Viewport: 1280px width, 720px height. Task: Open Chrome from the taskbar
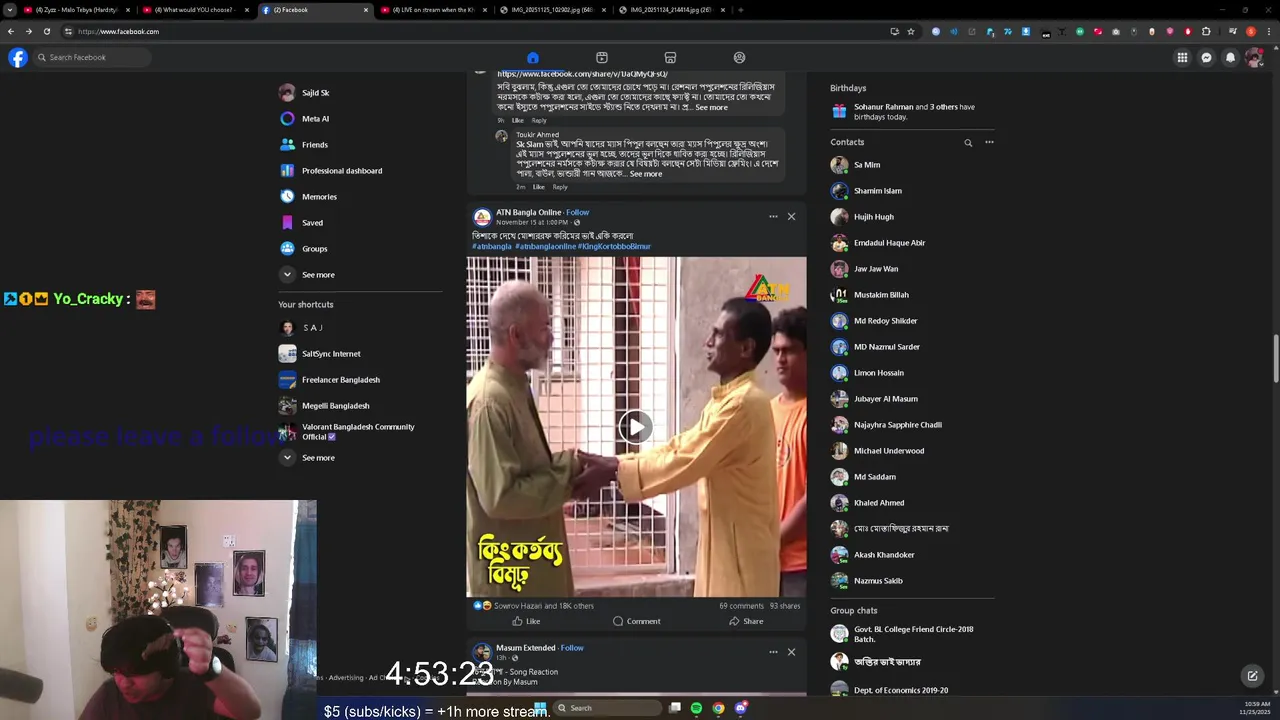tap(718, 708)
